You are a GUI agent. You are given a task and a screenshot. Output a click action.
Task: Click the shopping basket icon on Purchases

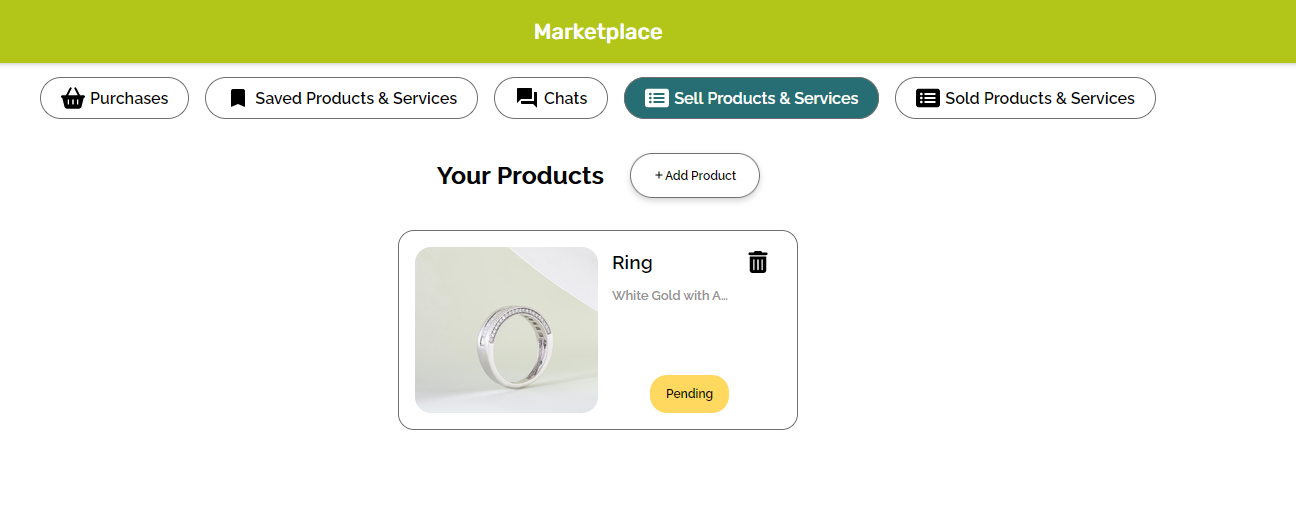(x=73, y=98)
